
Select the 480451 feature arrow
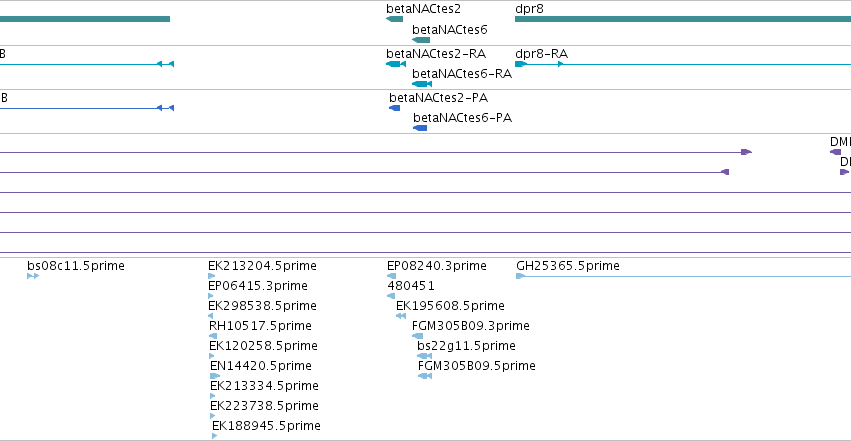click(391, 296)
